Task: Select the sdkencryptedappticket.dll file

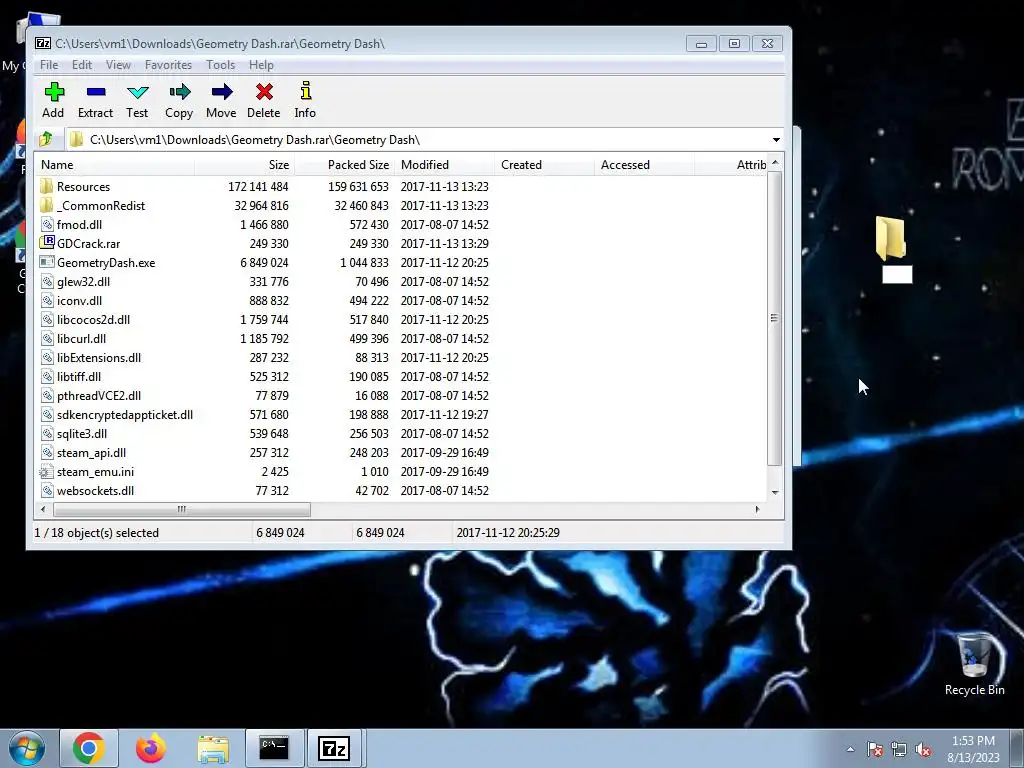Action: pos(125,414)
